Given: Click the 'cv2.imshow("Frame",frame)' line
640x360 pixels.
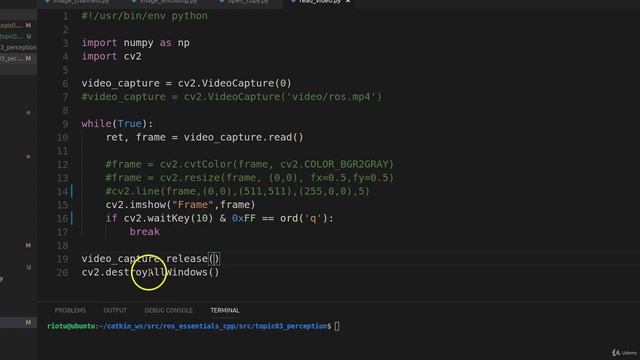Looking at the screenshot, I should [180, 204].
